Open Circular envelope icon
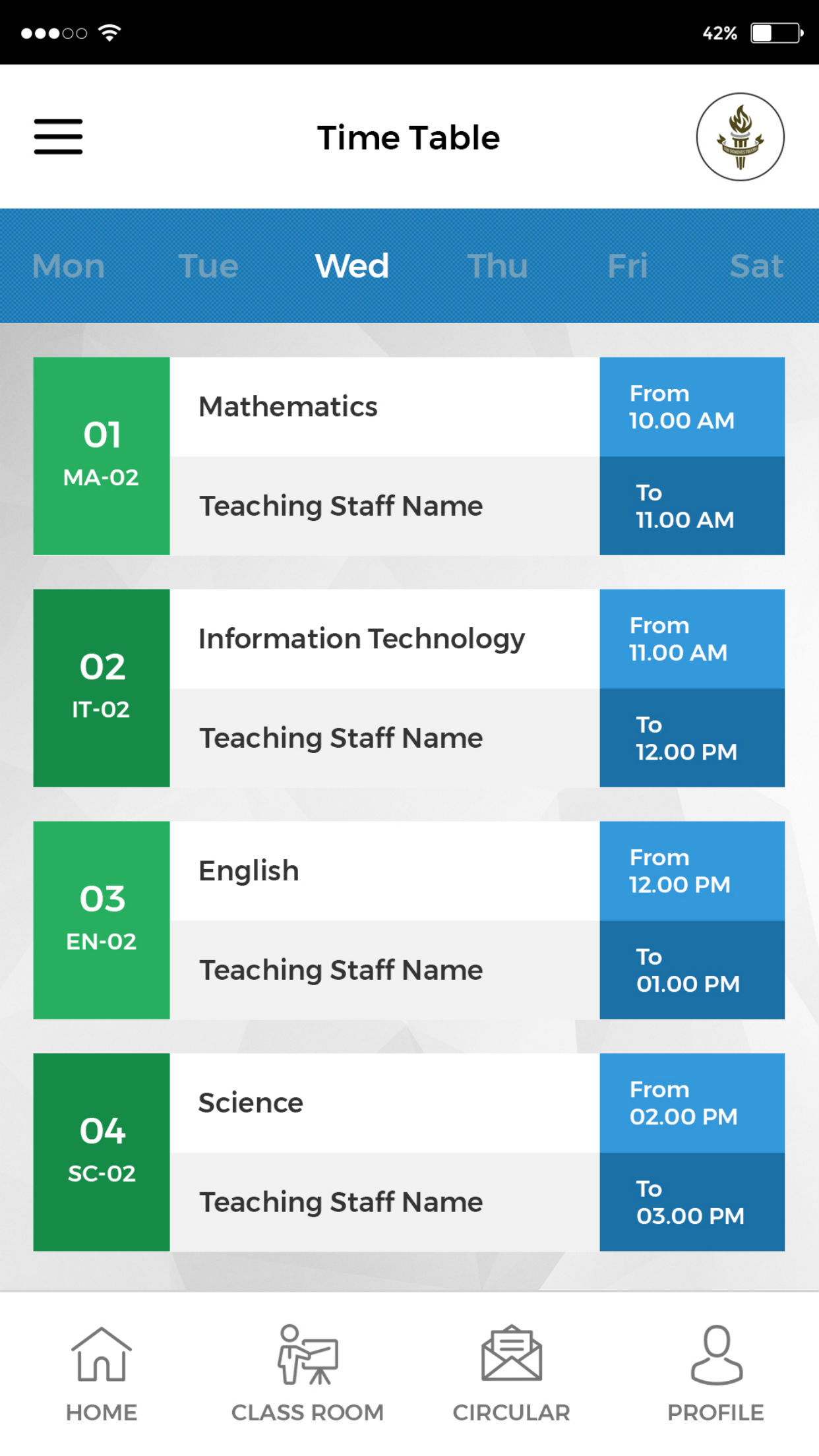819x1456 pixels. [512, 1353]
